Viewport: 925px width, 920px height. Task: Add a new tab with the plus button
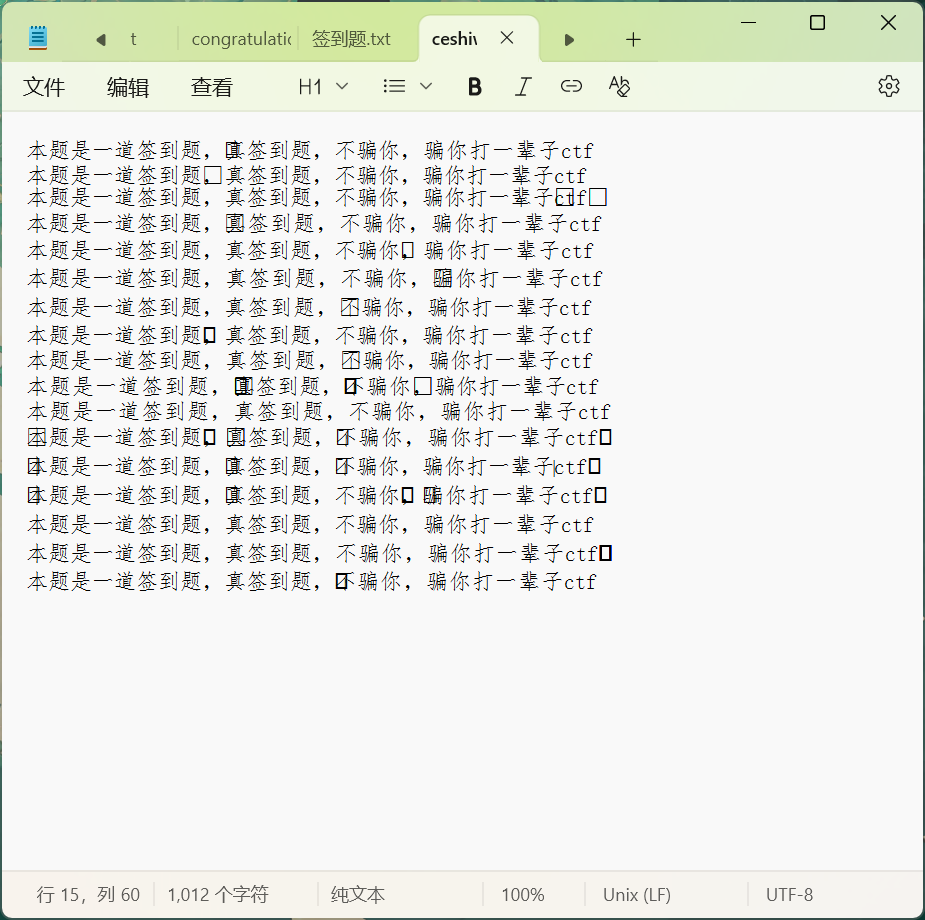click(x=633, y=40)
